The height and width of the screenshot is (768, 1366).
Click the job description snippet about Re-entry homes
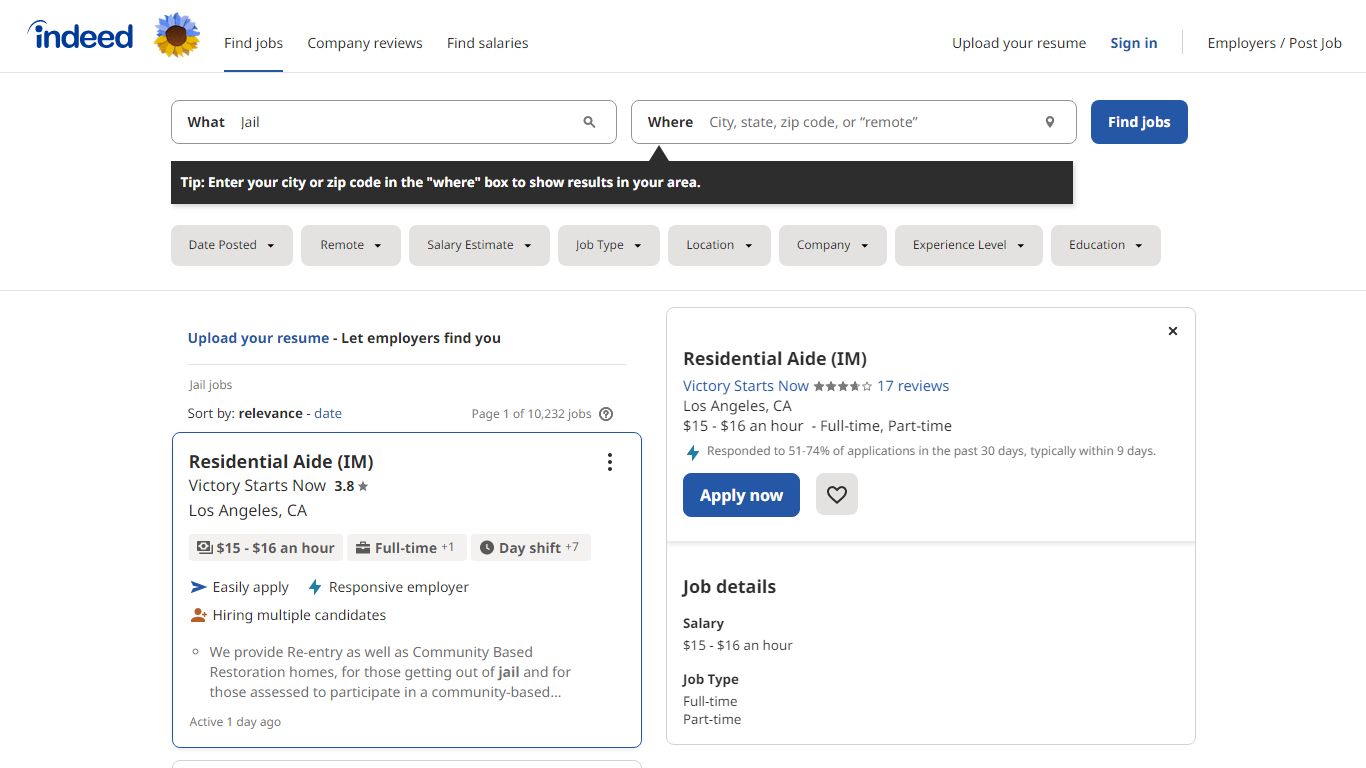click(x=391, y=672)
